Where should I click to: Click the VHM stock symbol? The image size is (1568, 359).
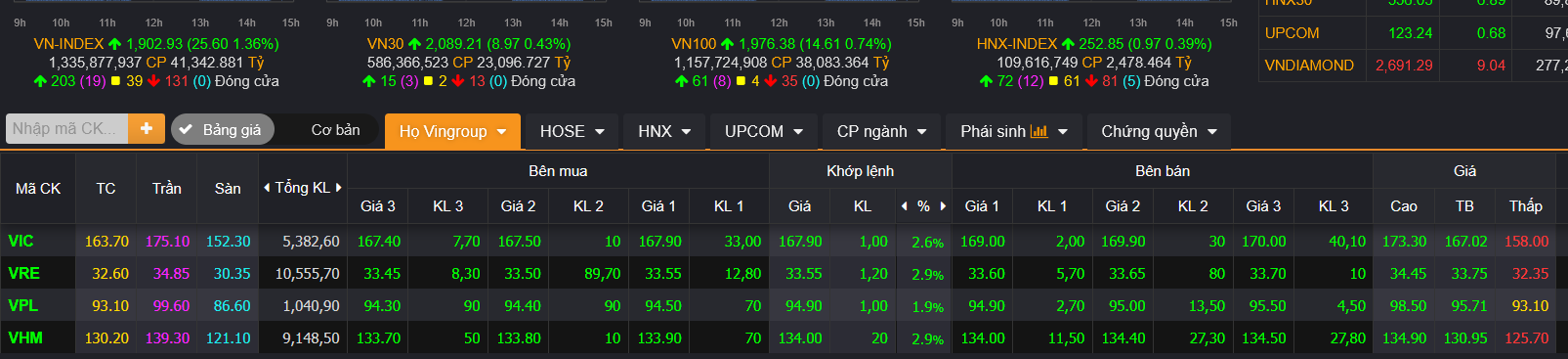click(24, 337)
